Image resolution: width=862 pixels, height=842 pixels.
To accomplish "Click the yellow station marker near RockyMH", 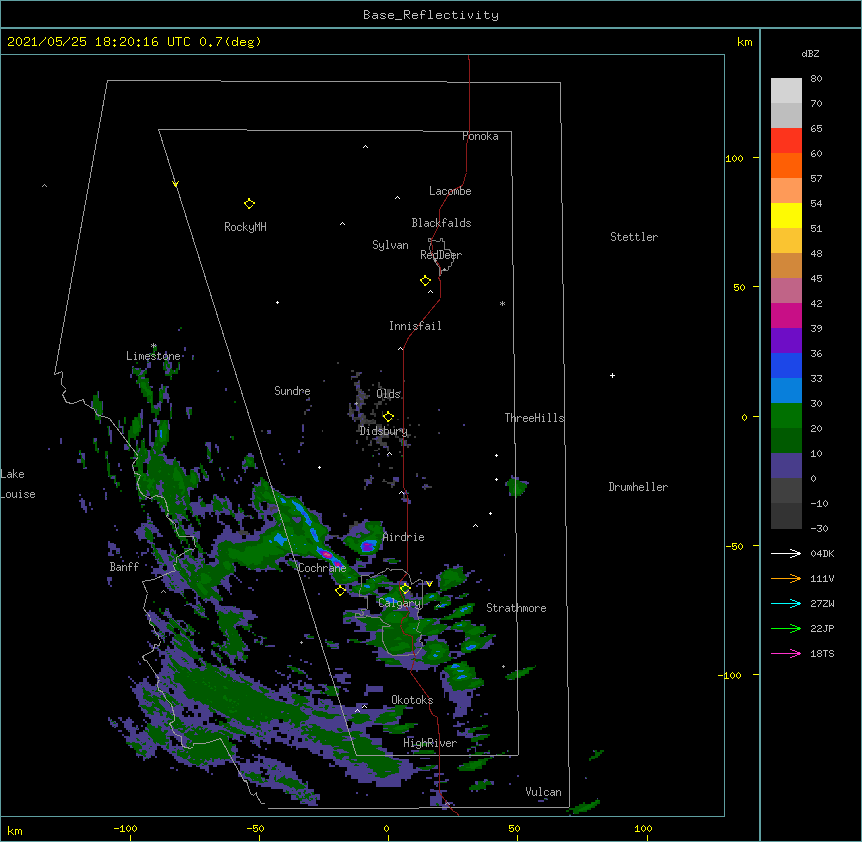I will coord(249,204).
